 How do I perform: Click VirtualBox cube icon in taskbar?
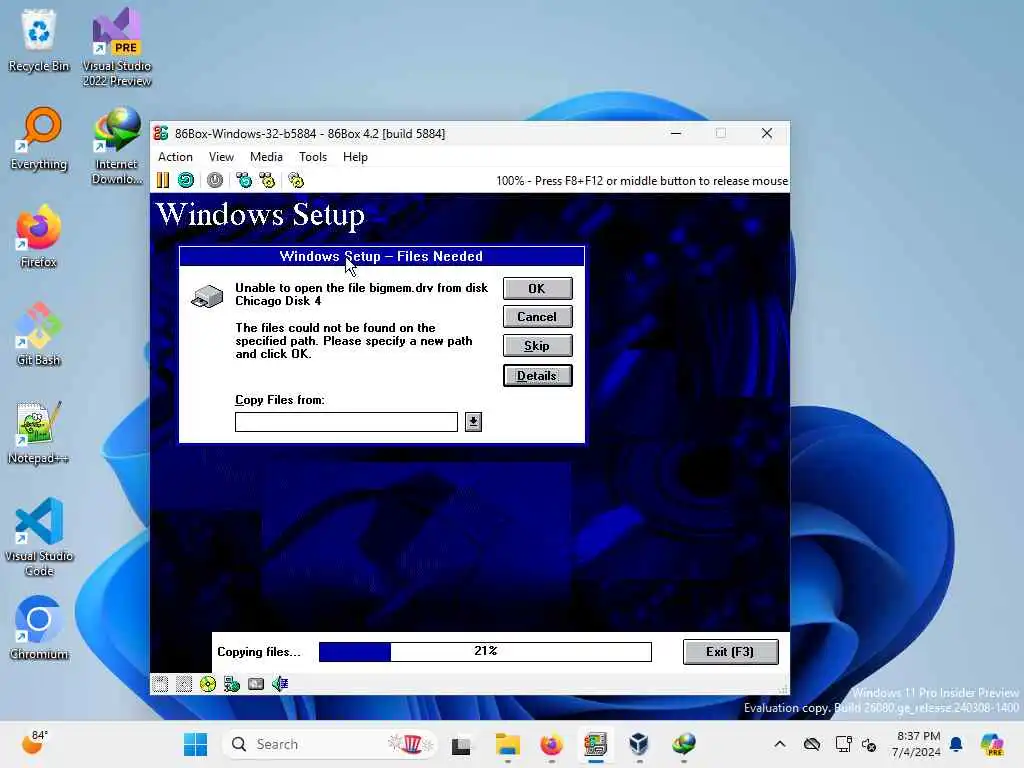click(639, 744)
